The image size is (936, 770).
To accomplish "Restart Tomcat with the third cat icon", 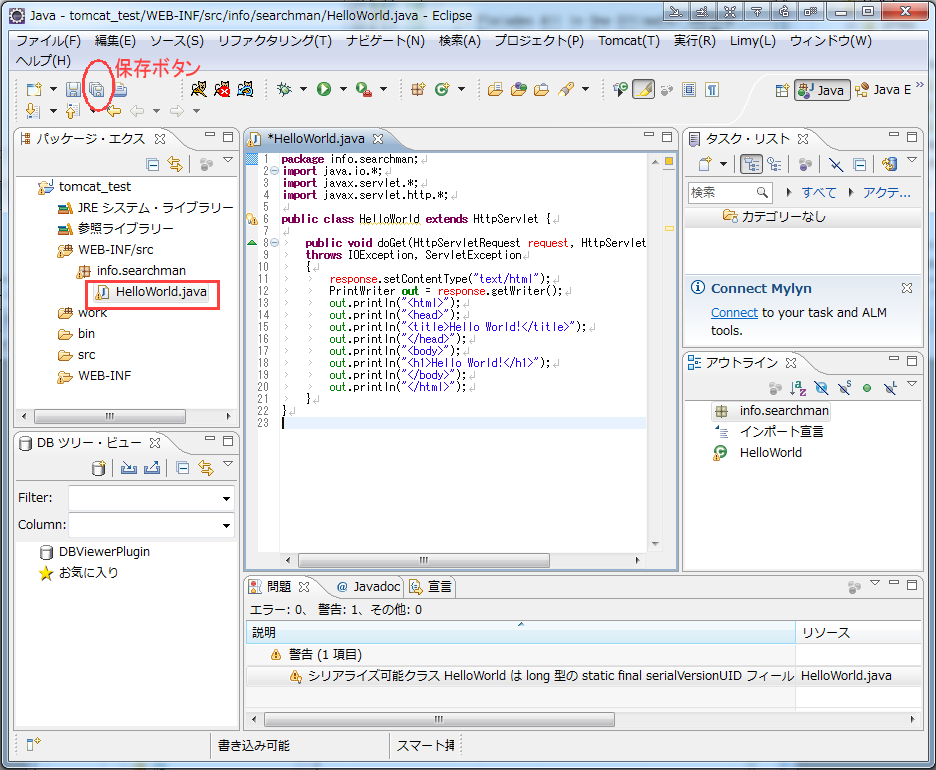I will coord(245,90).
